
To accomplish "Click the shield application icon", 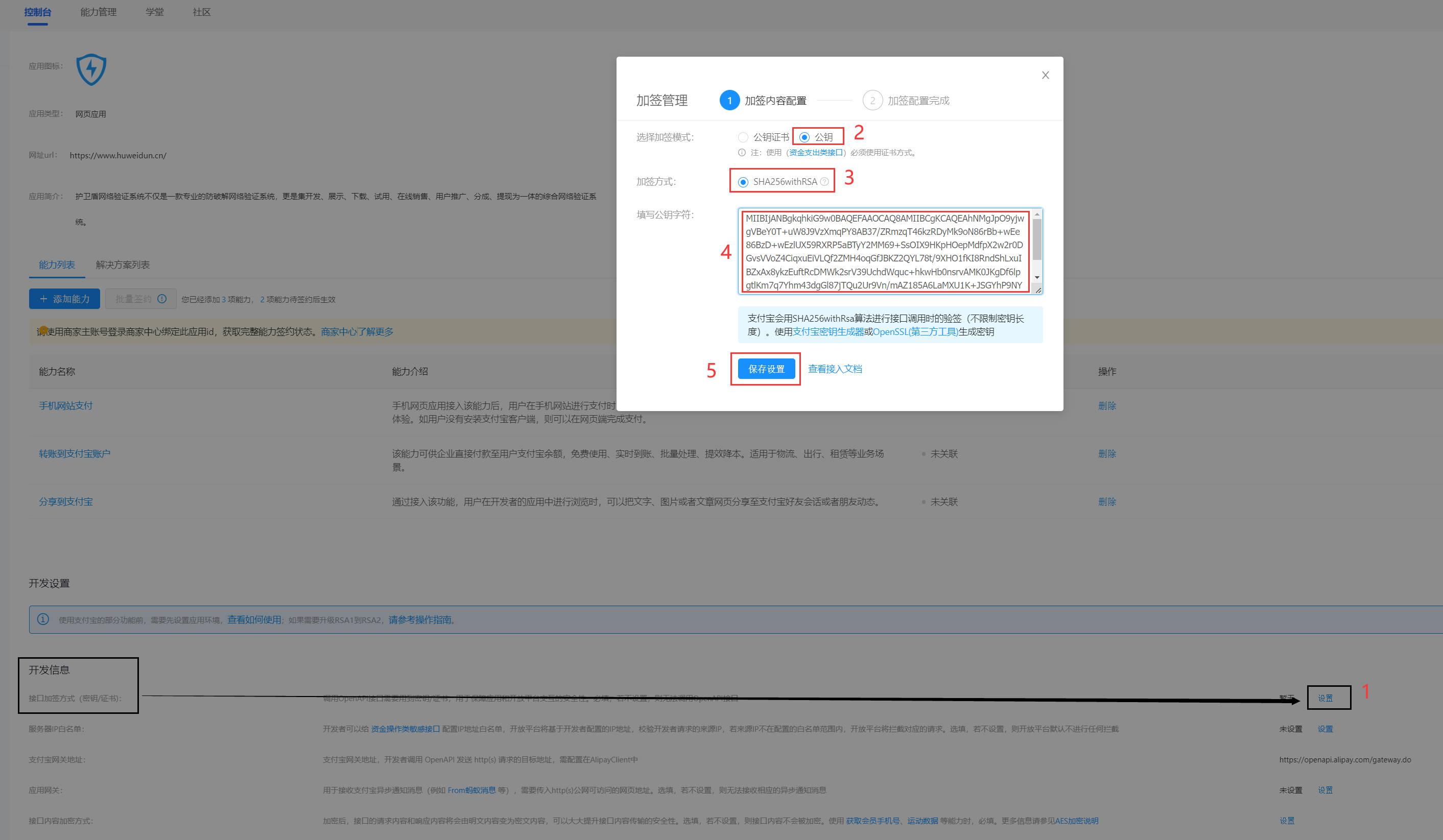I will (91, 69).
